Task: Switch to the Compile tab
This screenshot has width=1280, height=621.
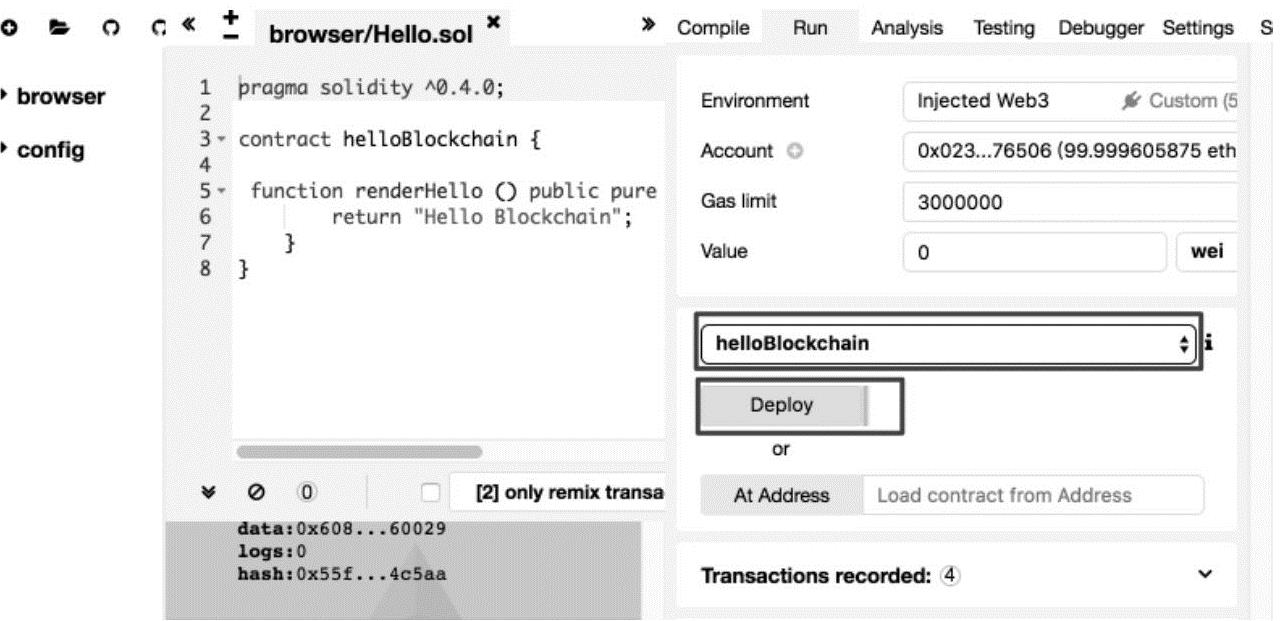Action: point(713,29)
